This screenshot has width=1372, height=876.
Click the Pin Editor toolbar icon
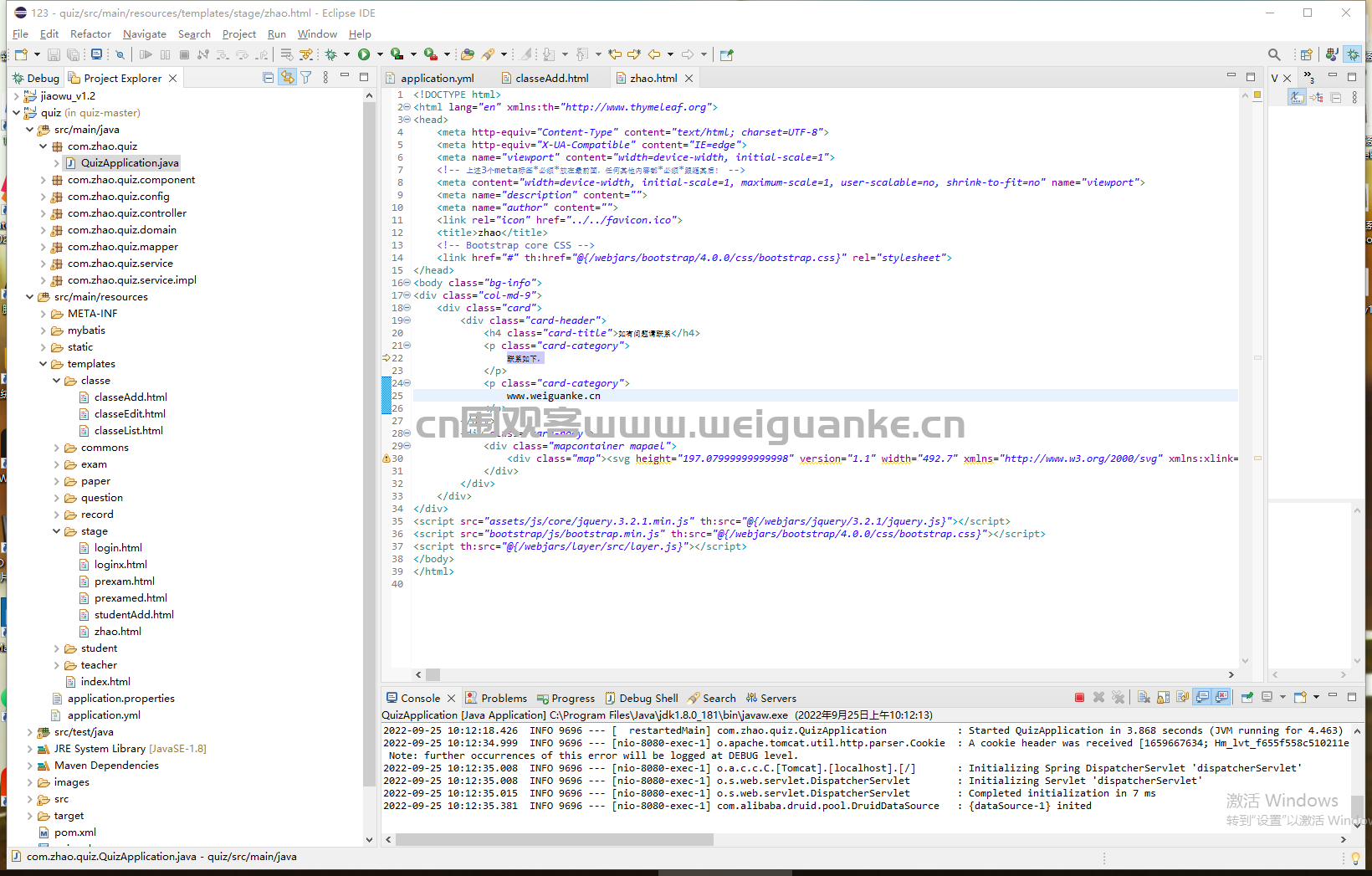point(726,54)
